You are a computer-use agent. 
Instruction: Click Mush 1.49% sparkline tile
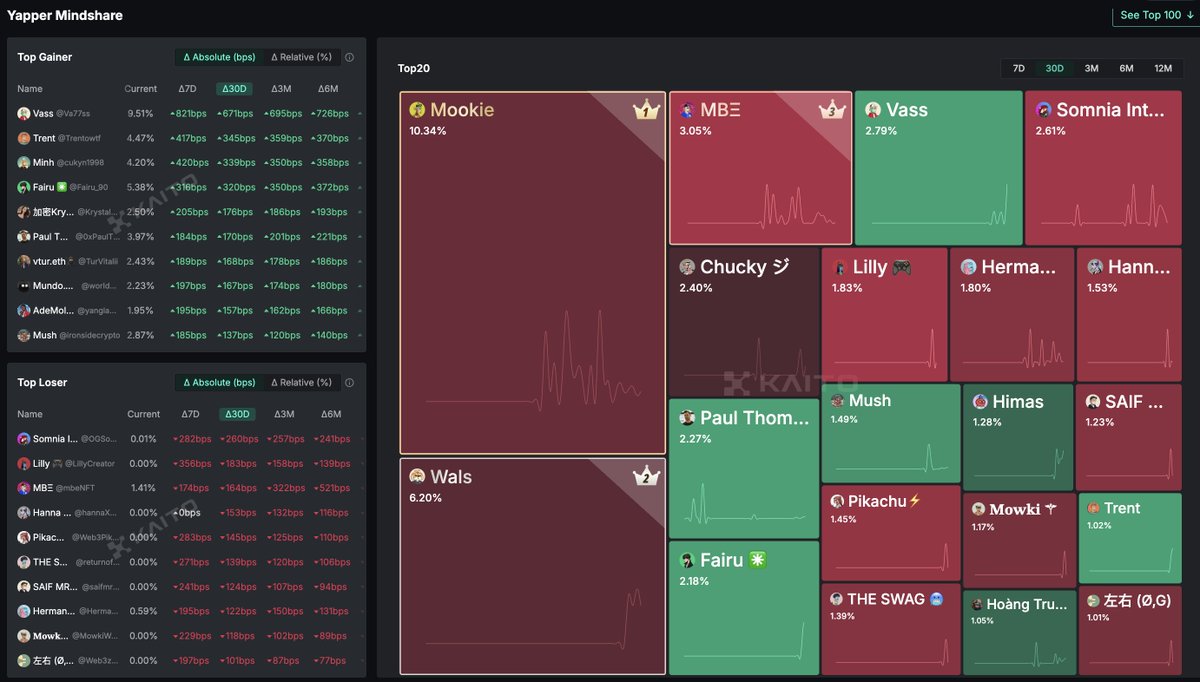890,434
